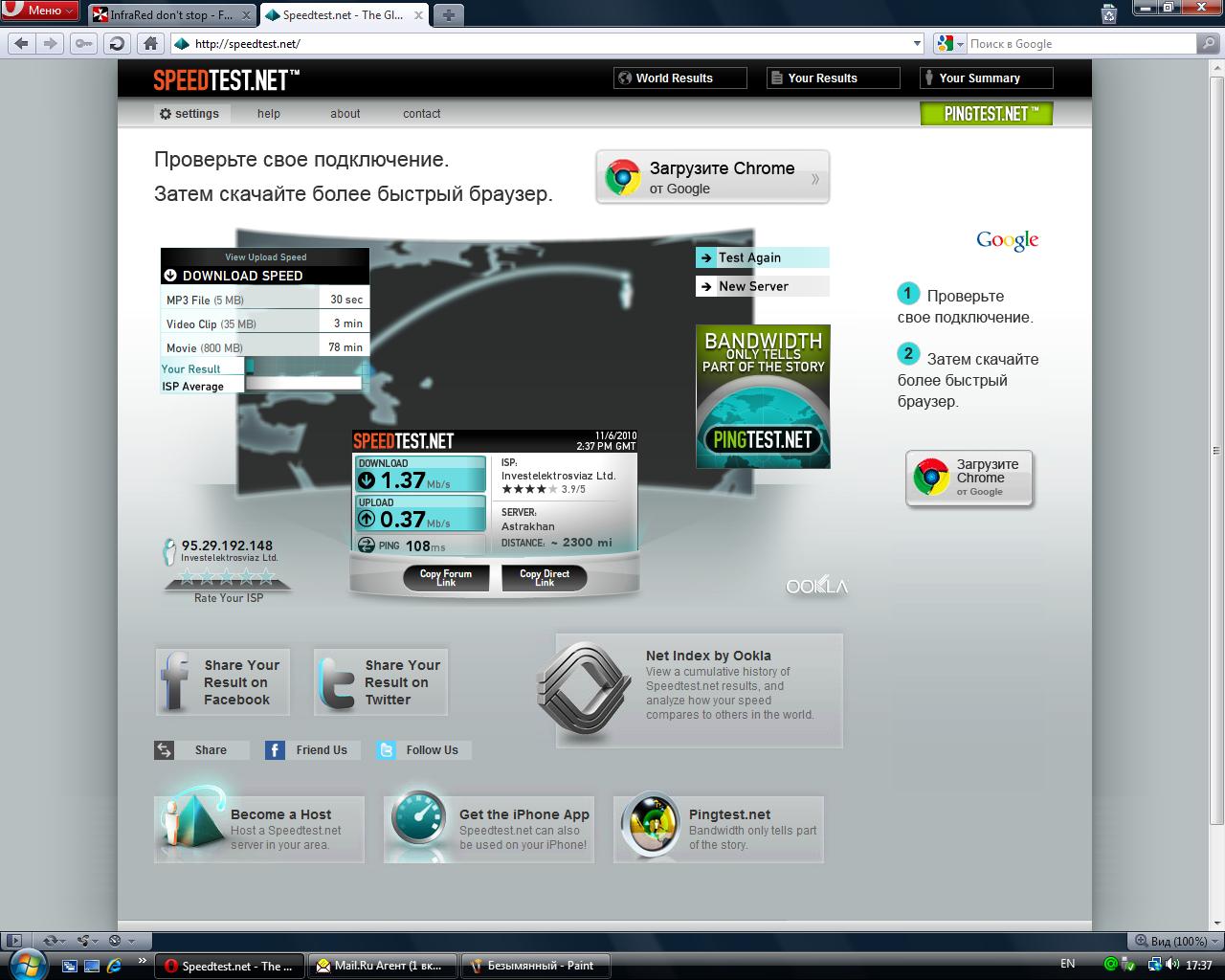Image resolution: width=1225 pixels, height=980 pixels.
Task: Click the Share arrows icon button
Action: tap(202, 750)
